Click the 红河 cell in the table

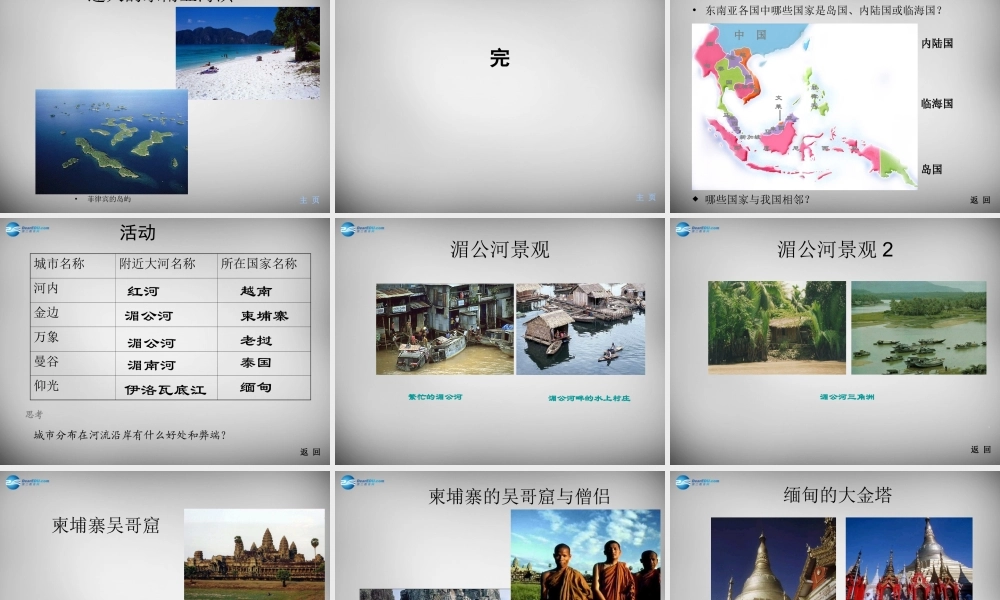(x=143, y=291)
